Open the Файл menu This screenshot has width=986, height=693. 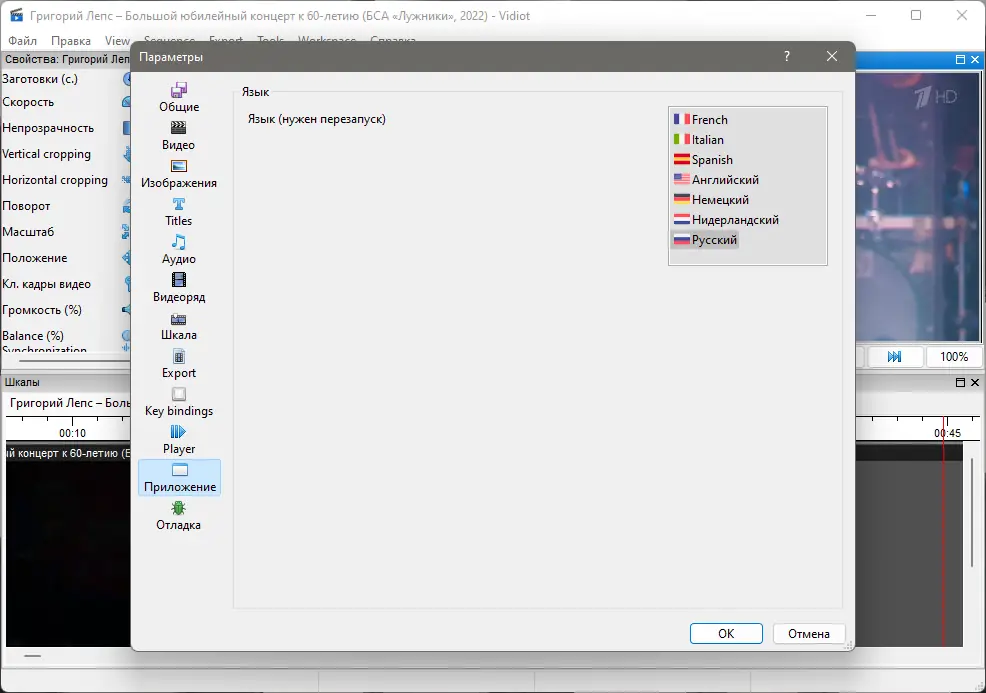click(23, 41)
